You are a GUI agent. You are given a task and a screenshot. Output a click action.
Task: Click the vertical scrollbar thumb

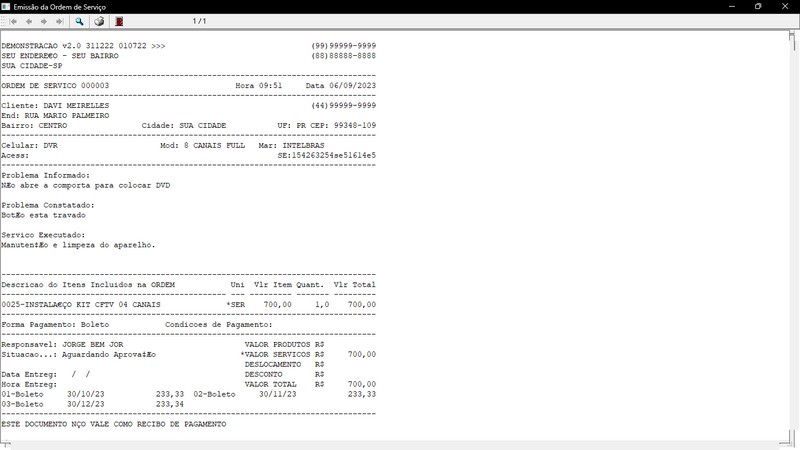tap(792, 41)
